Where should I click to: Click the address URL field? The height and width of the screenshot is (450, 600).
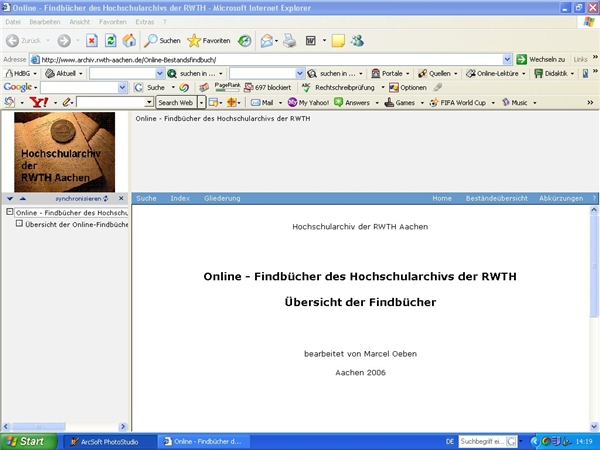(266, 60)
